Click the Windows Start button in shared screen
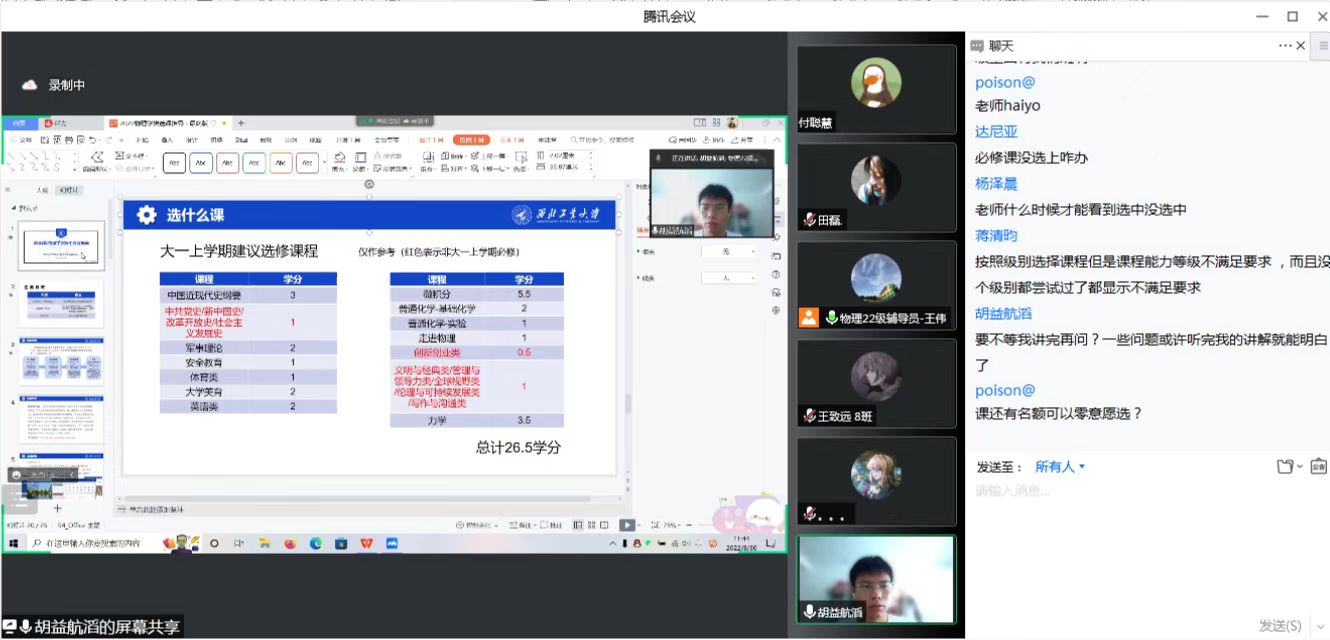 [14, 543]
